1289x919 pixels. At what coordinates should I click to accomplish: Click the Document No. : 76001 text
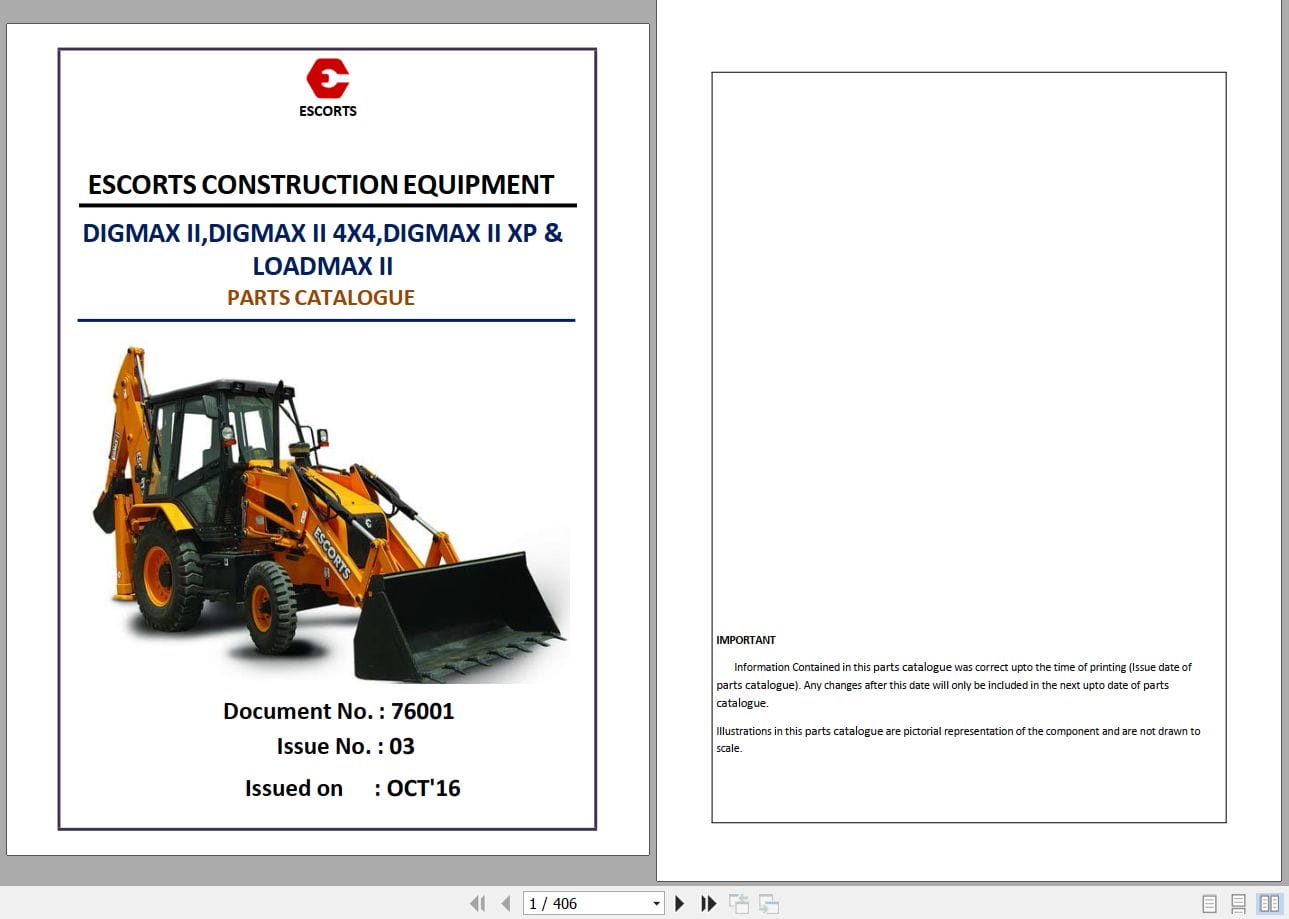338,711
